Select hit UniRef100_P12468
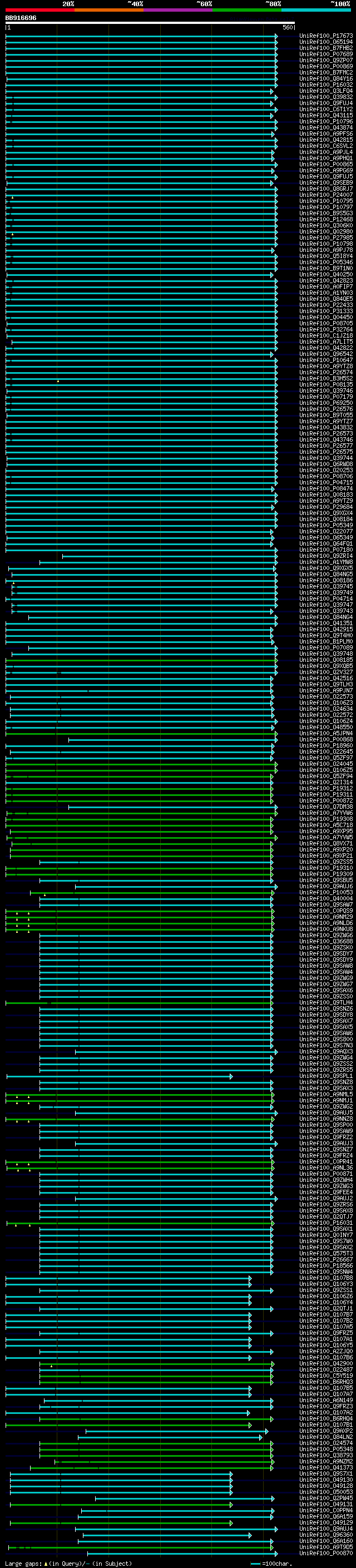Viewport: 356px width, 1568px height. tap(326, 220)
